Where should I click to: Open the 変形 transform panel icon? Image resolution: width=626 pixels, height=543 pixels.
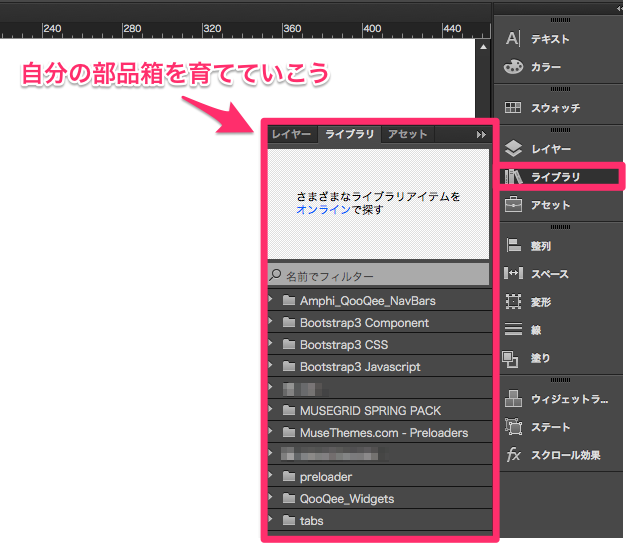point(513,301)
